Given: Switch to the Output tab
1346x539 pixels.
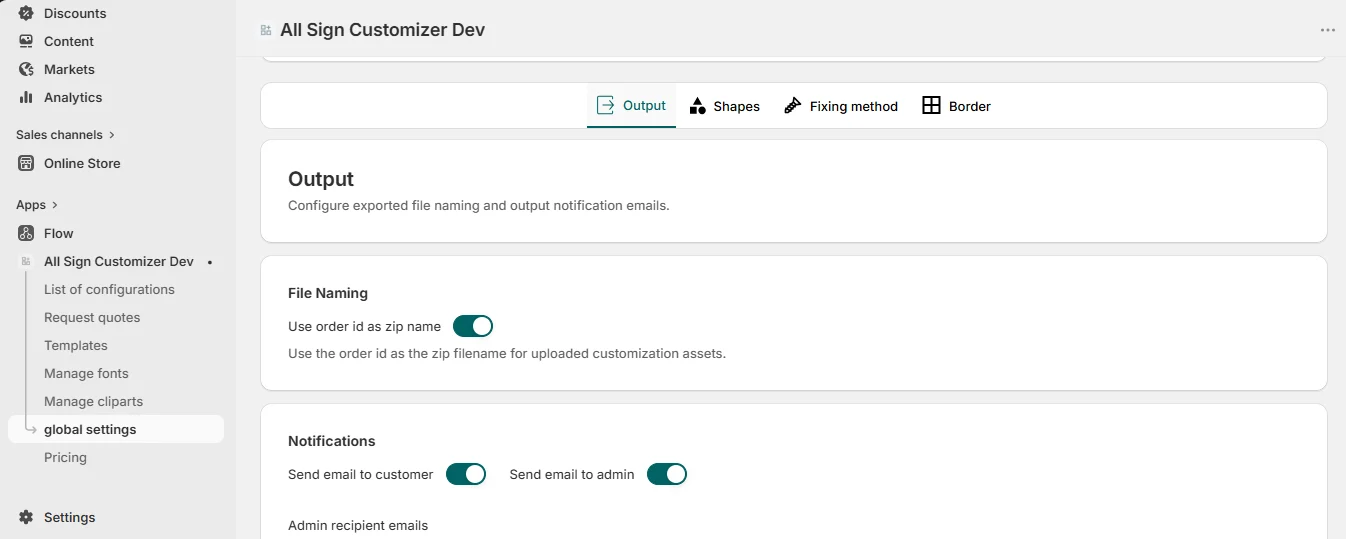Looking at the screenshot, I should click(x=631, y=105).
